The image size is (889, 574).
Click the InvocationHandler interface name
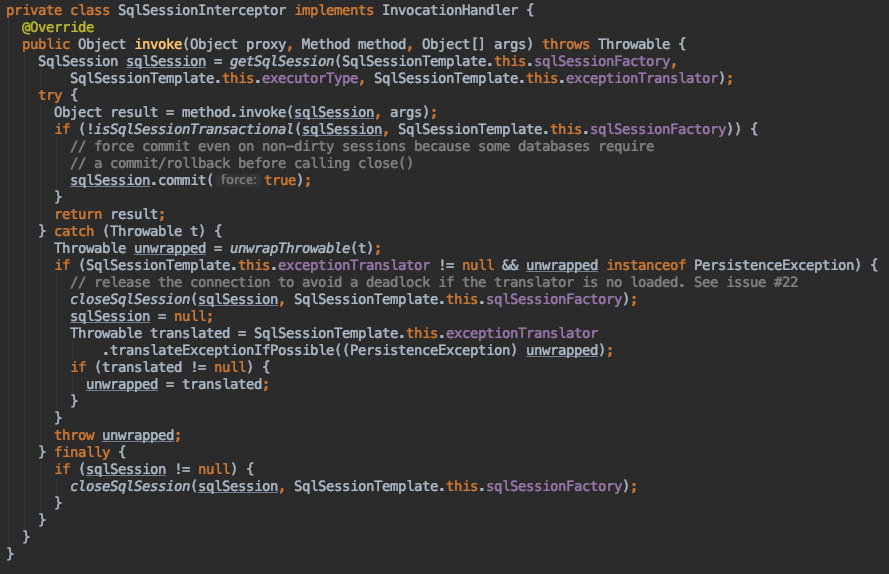tap(450, 10)
